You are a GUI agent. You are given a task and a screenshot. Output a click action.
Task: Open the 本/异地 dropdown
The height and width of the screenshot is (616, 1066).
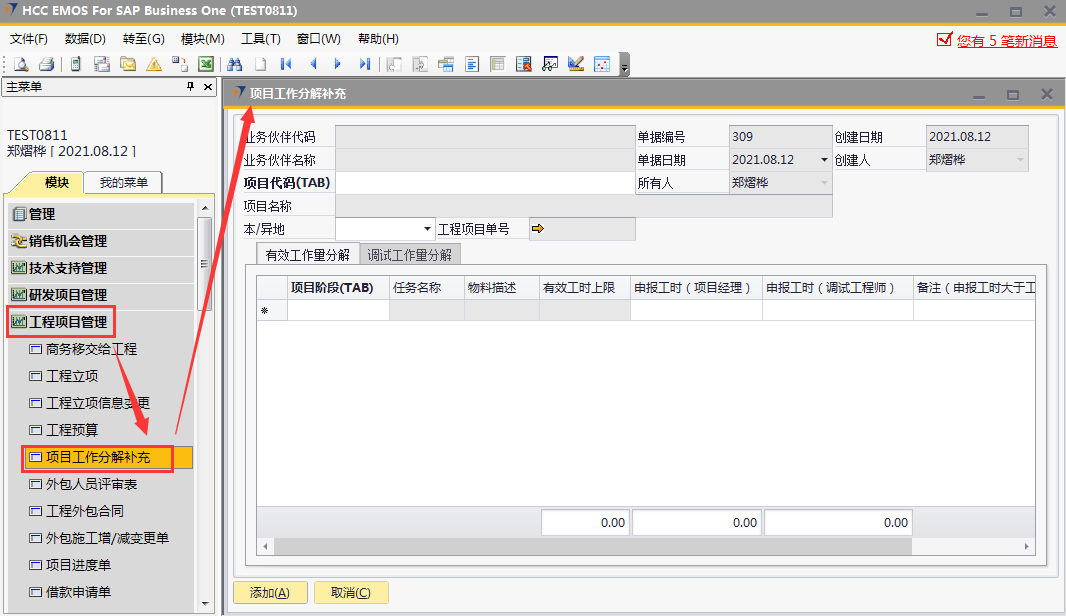coord(428,229)
